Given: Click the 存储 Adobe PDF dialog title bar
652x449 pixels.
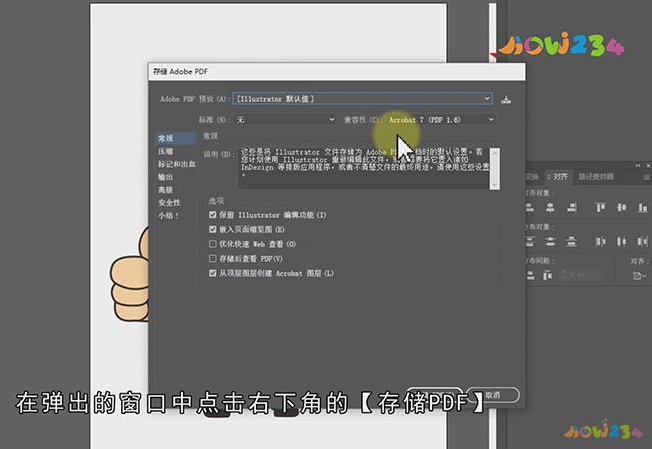Looking at the screenshot, I should [x=337, y=72].
